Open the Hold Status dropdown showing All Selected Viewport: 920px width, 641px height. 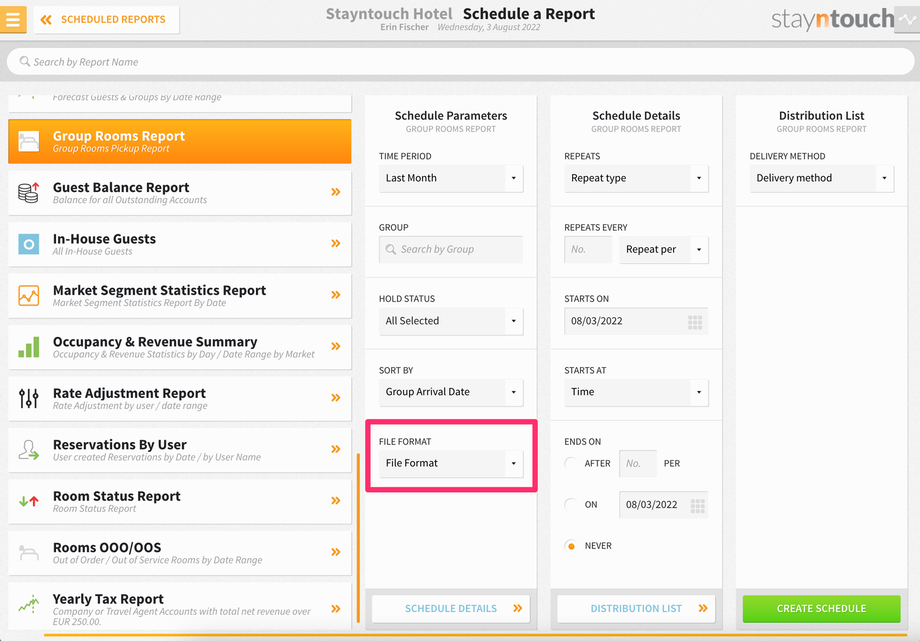tap(451, 321)
